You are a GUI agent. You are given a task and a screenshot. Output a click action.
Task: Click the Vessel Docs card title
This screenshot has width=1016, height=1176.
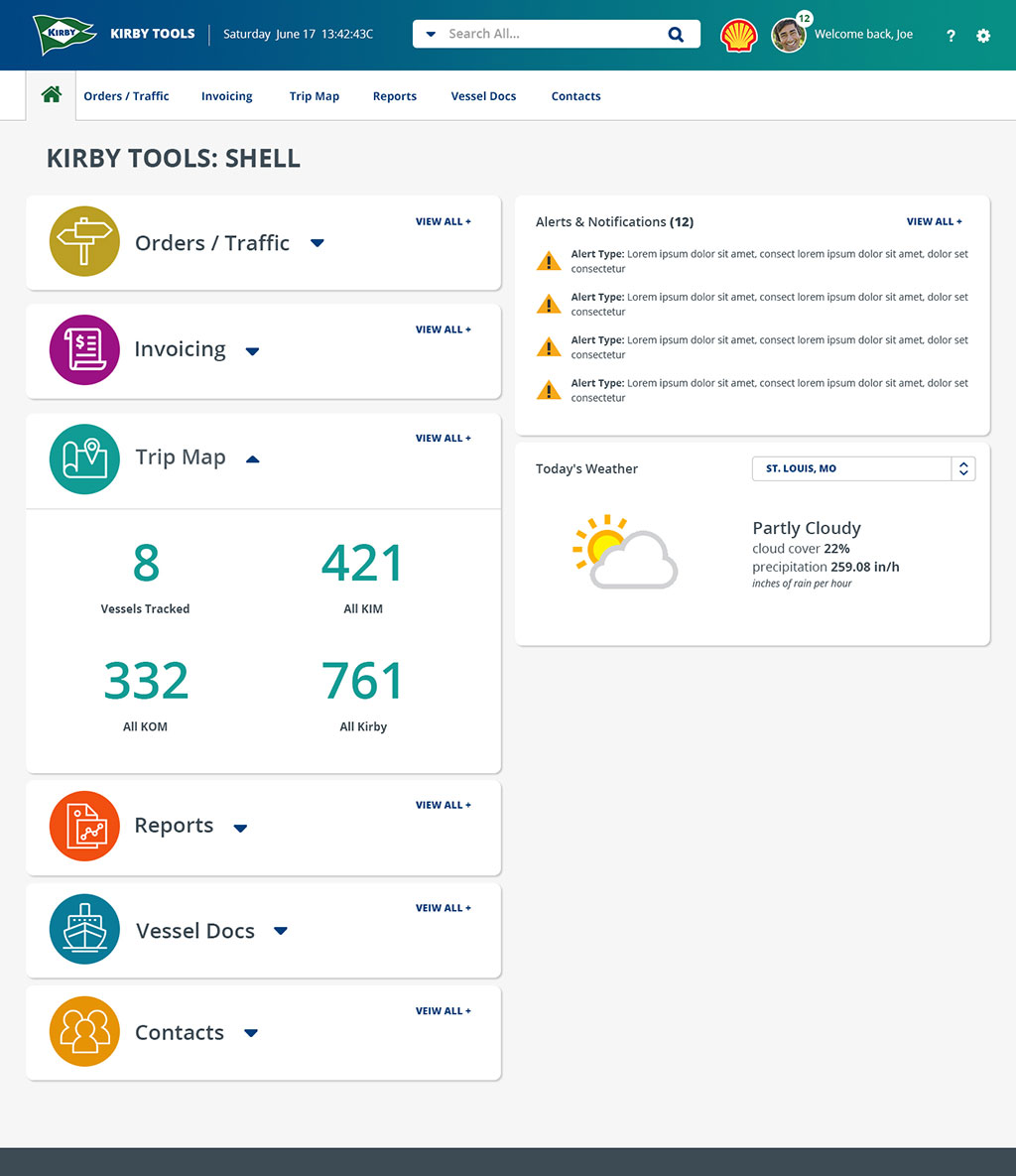(194, 931)
